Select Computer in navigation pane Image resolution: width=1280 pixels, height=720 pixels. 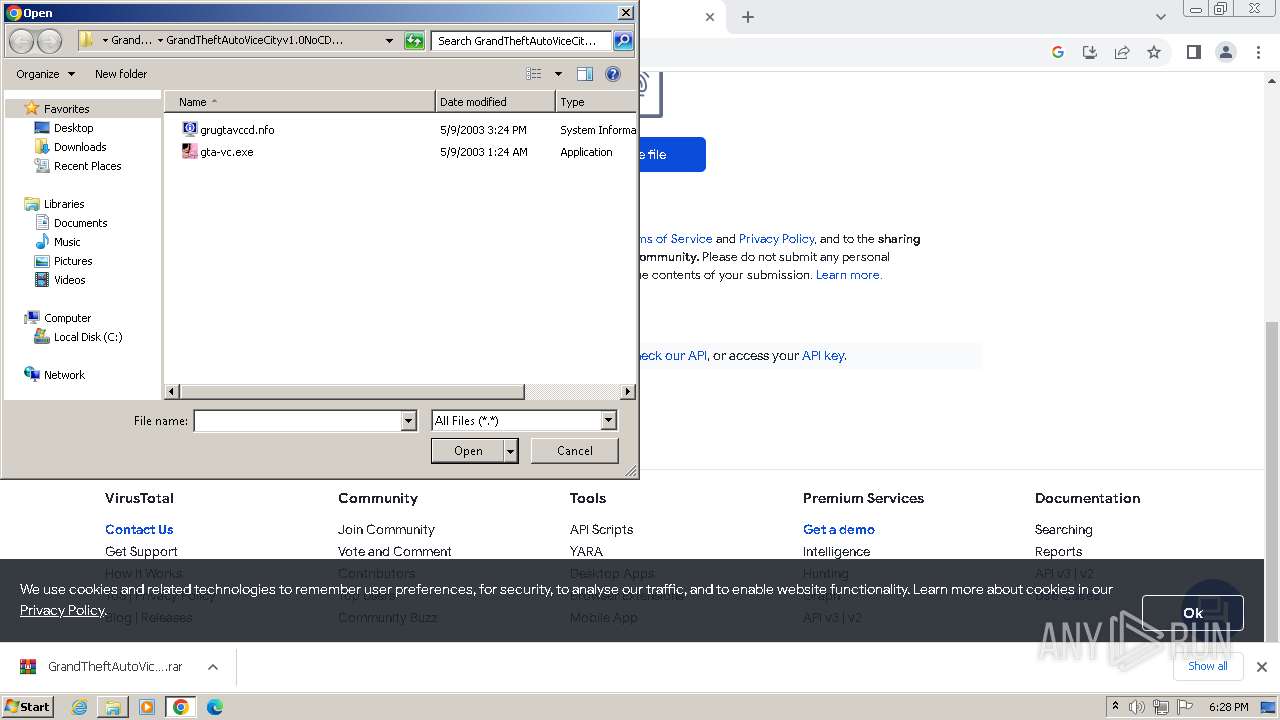[x=67, y=318]
